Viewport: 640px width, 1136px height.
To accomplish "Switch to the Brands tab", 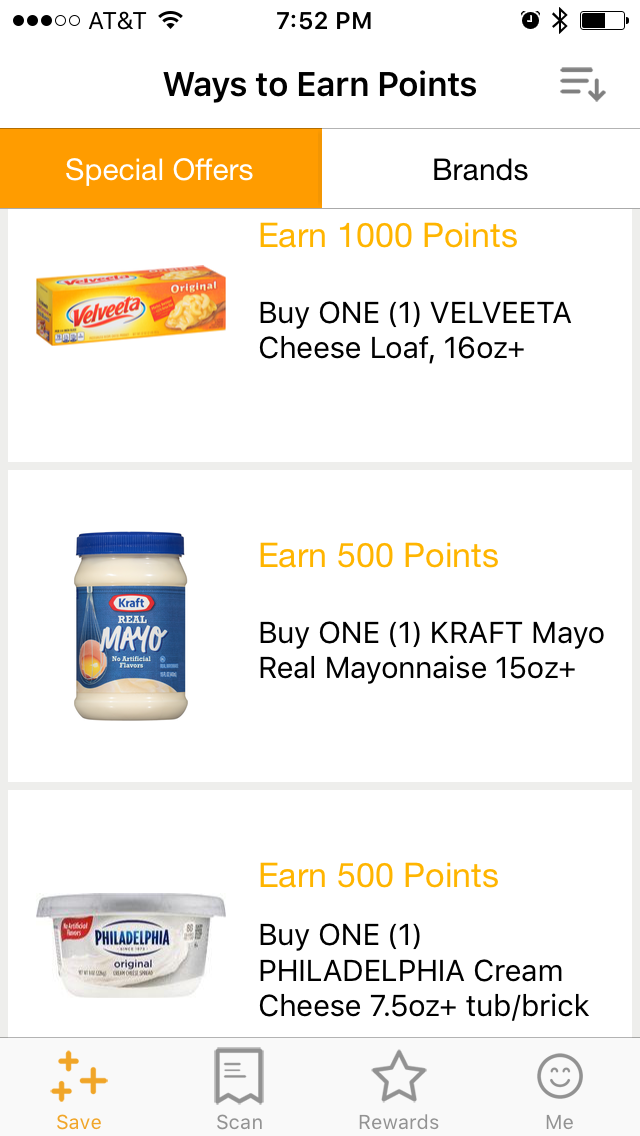I will 480,169.
